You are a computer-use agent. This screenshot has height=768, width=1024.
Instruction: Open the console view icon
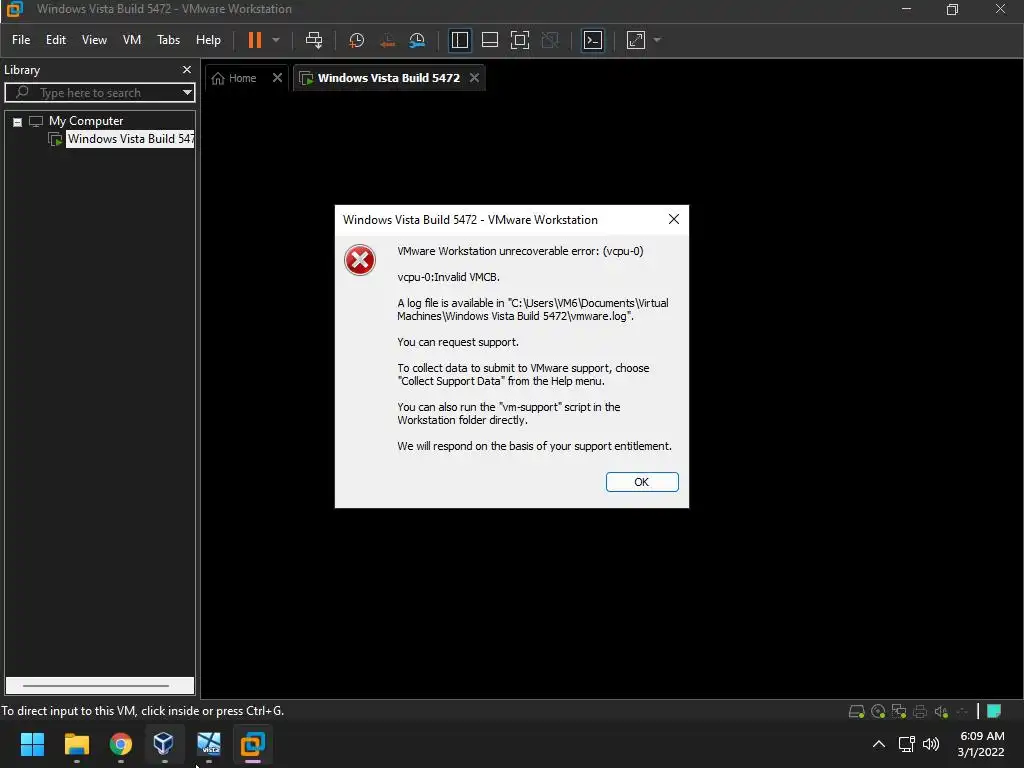(x=592, y=40)
